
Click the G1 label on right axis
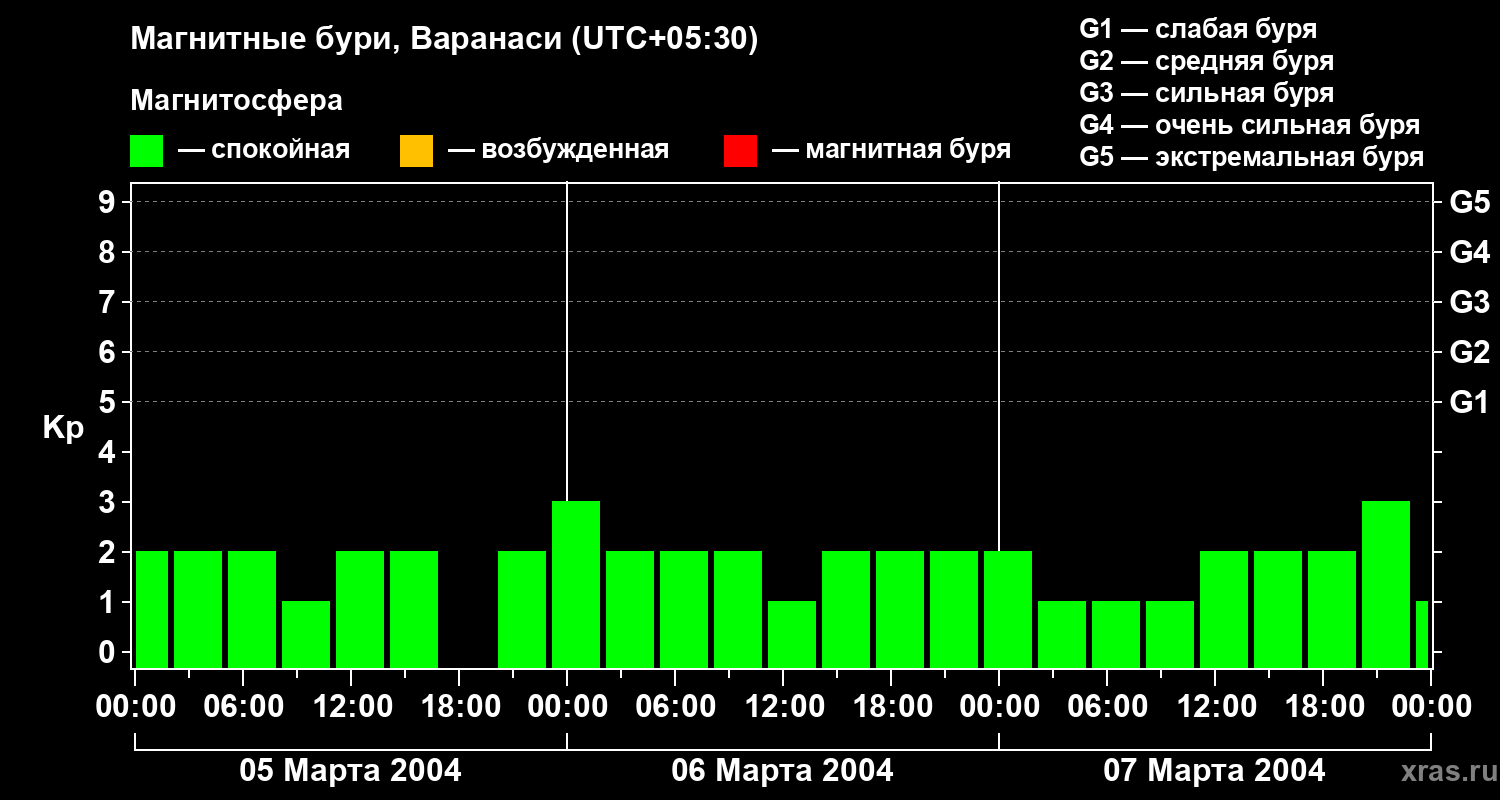tap(1470, 402)
